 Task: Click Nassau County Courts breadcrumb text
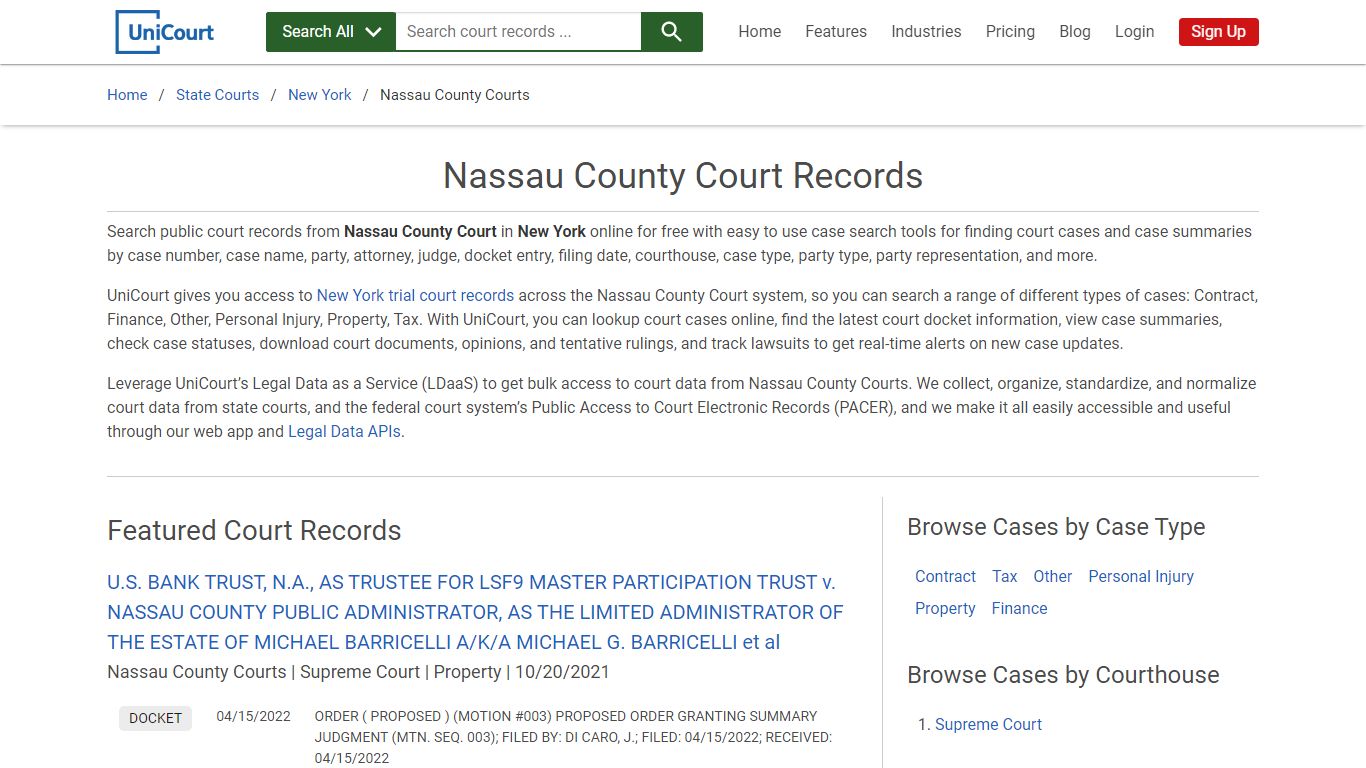pyautogui.click(x=455, y=95)
